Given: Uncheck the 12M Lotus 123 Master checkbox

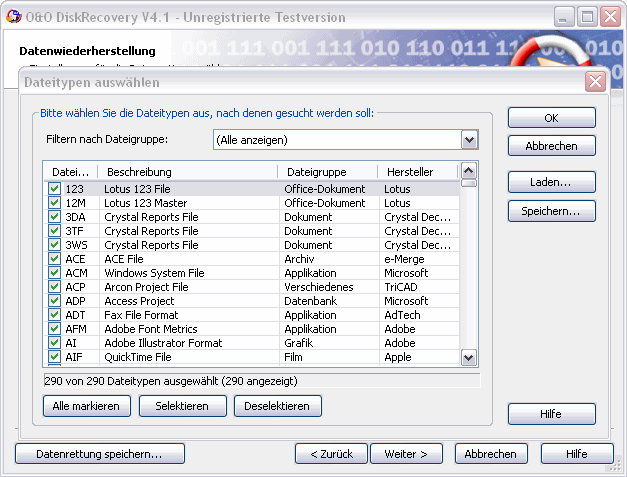Looking at the screenshot, I should (54, 202).
